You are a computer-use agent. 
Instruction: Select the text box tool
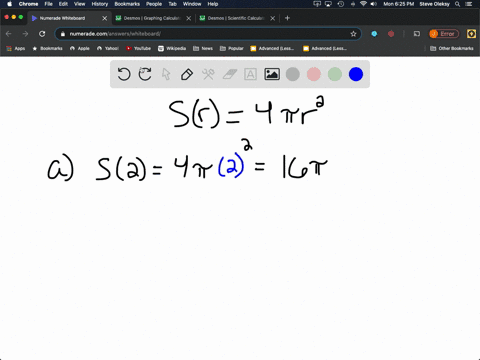coord(250,74)
